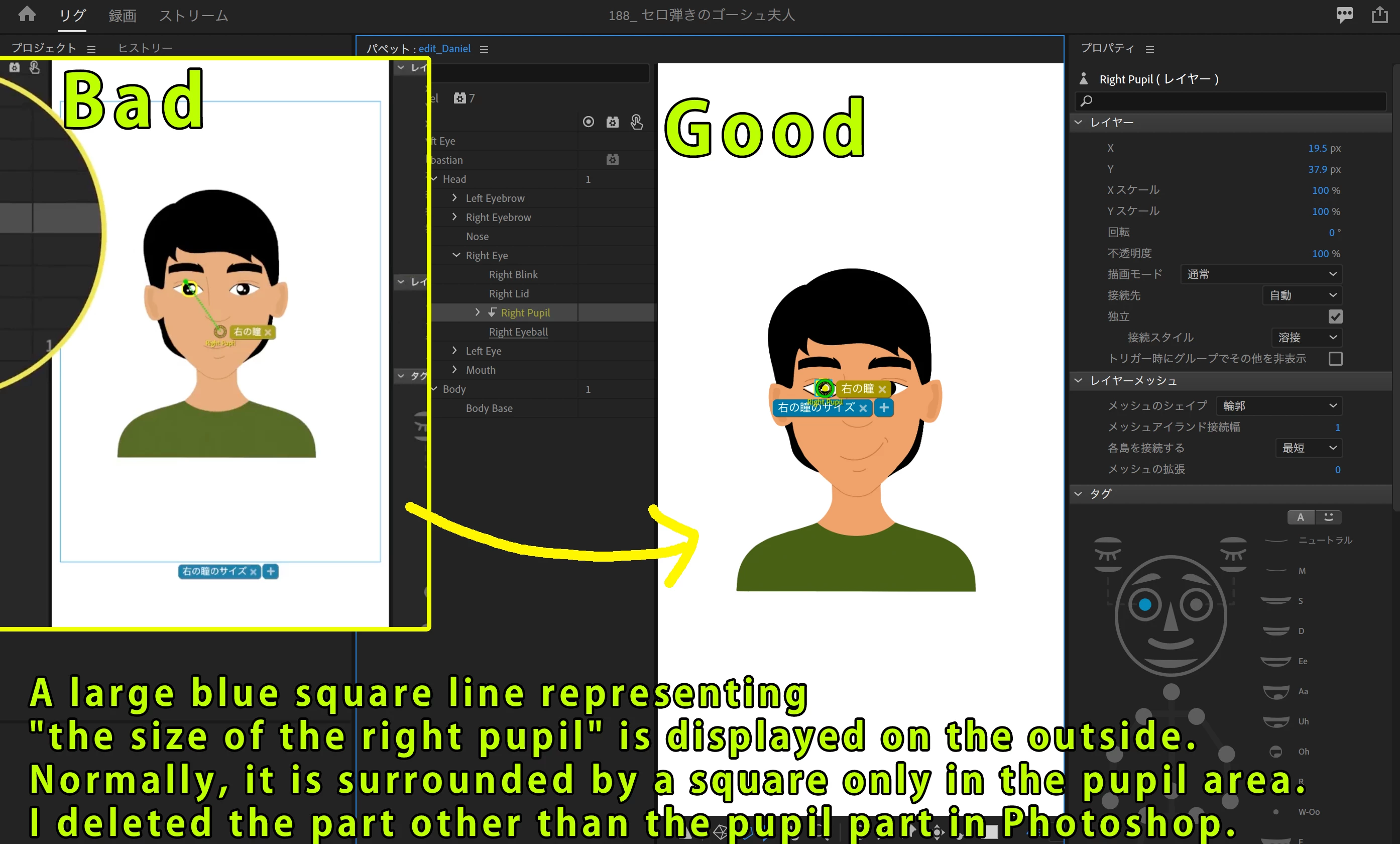
Task: Enable トリガー時にグループでその他を非表示 checkbox
Action: 1335,359
